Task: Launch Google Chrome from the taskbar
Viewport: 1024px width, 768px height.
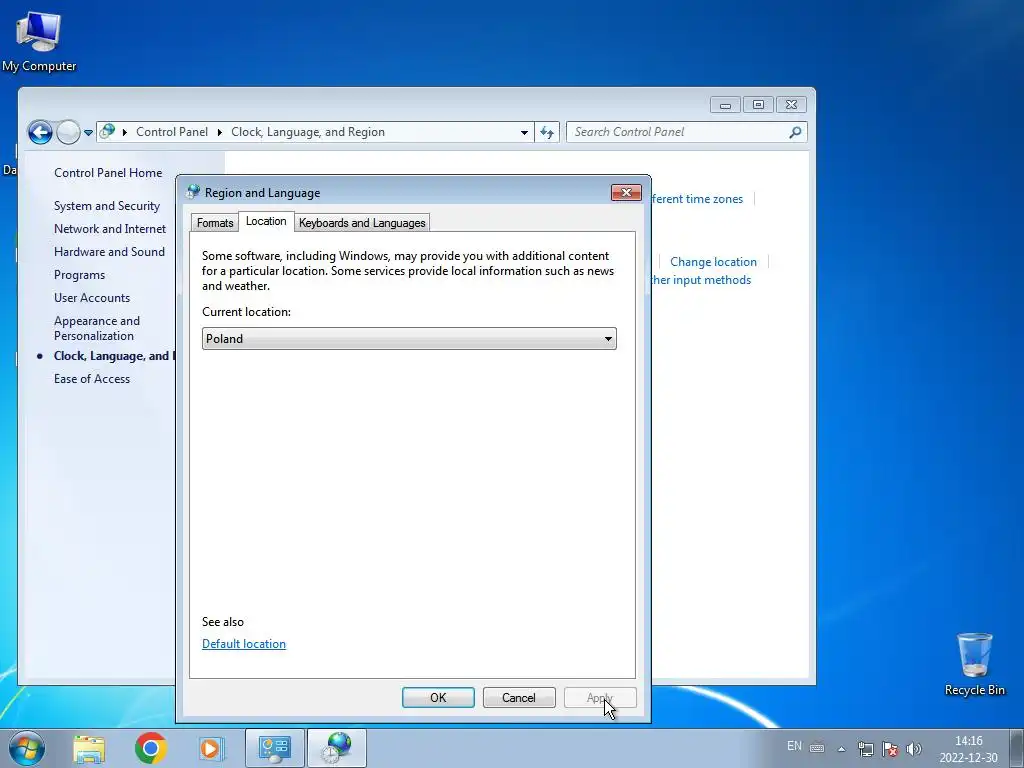Action: (x=150, y=748)
